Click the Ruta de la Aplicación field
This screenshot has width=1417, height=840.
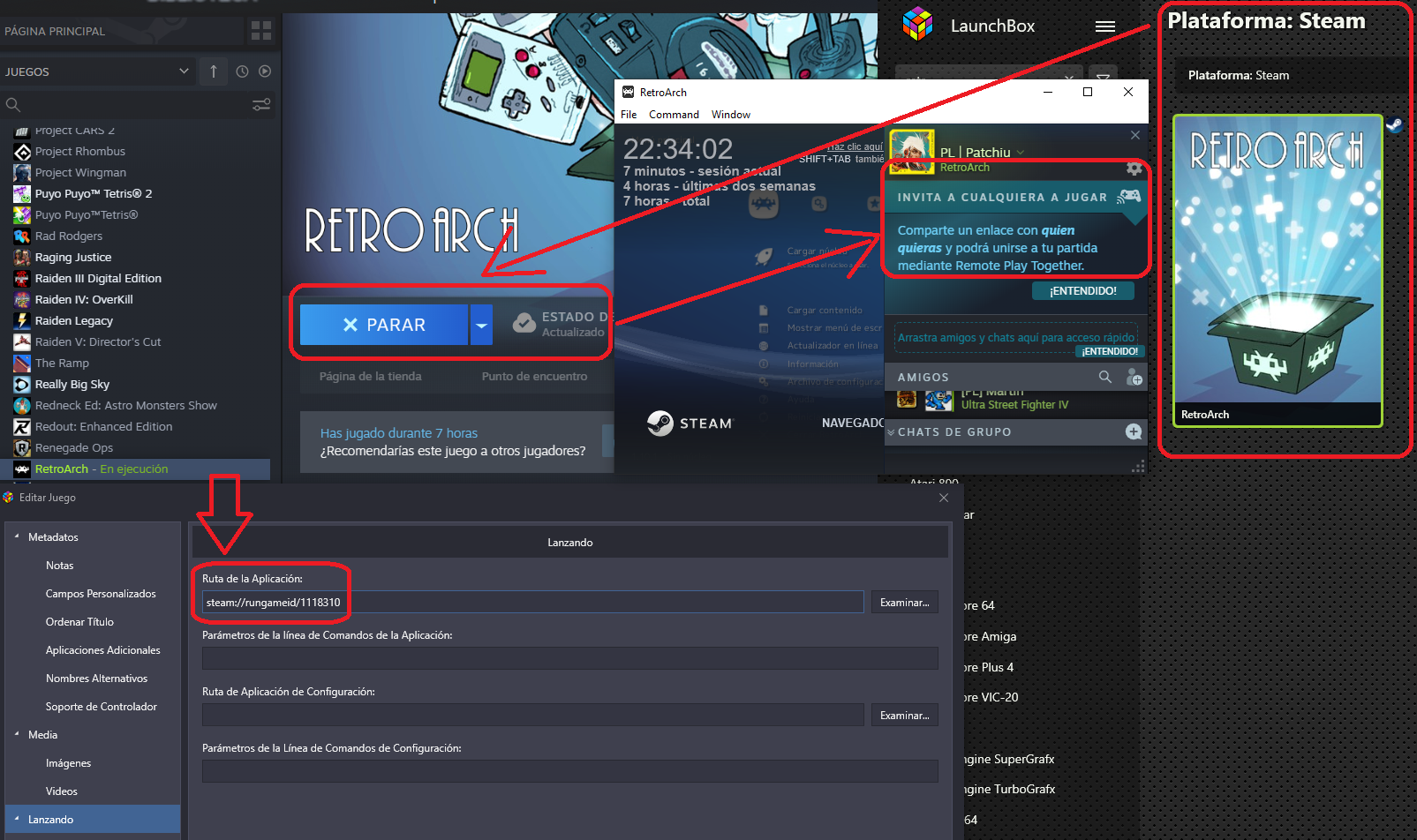tap(533, 603)
